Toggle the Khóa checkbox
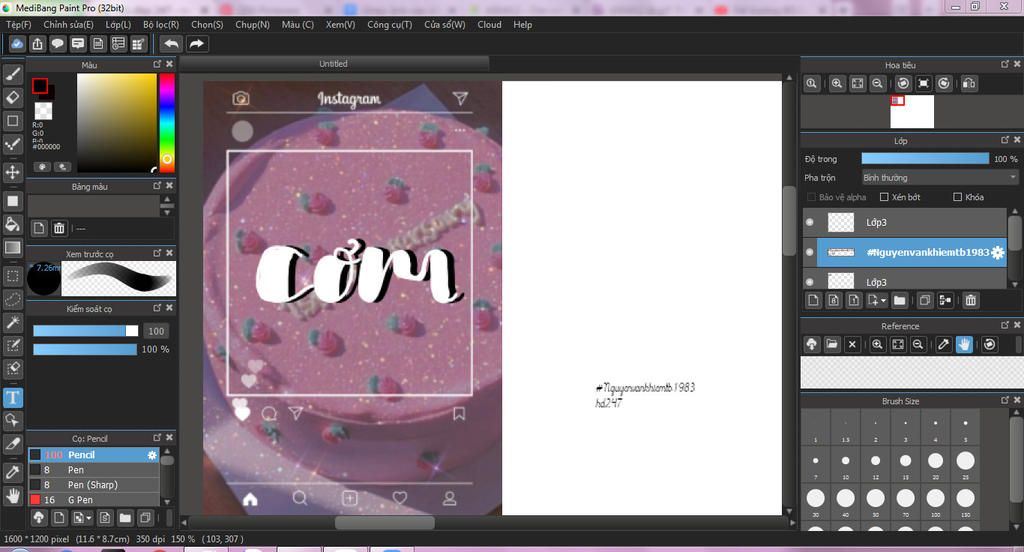 [957, 197]
